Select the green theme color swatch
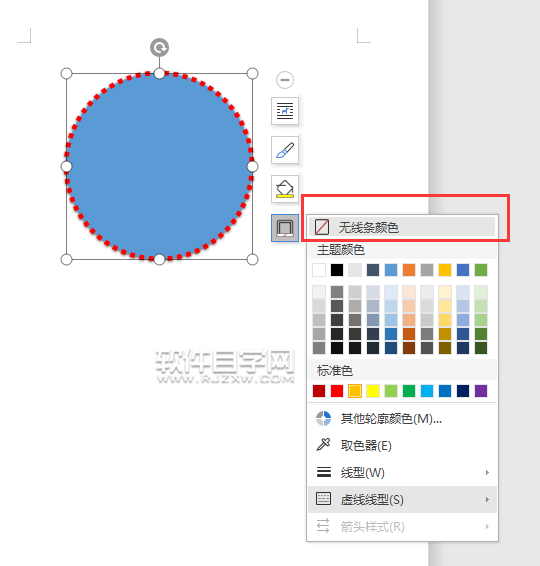The height and width of the screenshot is (566, 540). (x=481, y=270)
